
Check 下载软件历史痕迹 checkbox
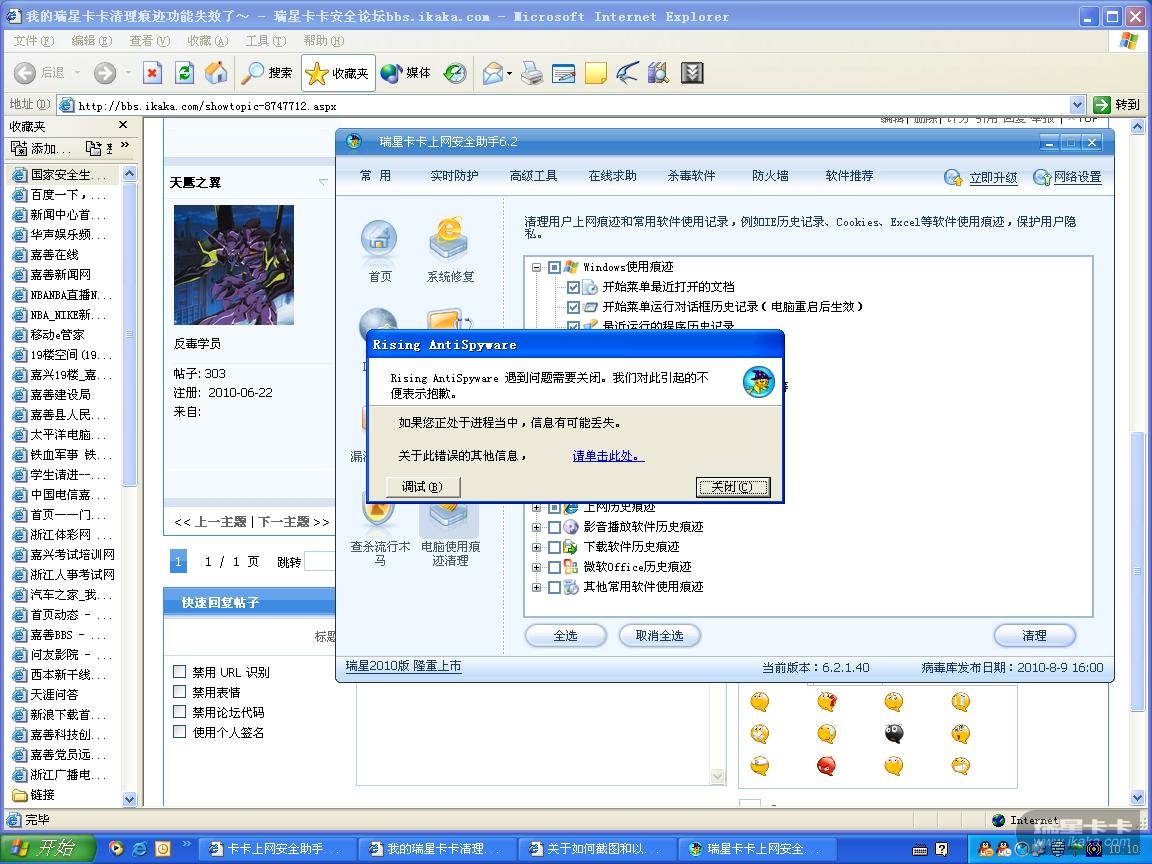555,547
